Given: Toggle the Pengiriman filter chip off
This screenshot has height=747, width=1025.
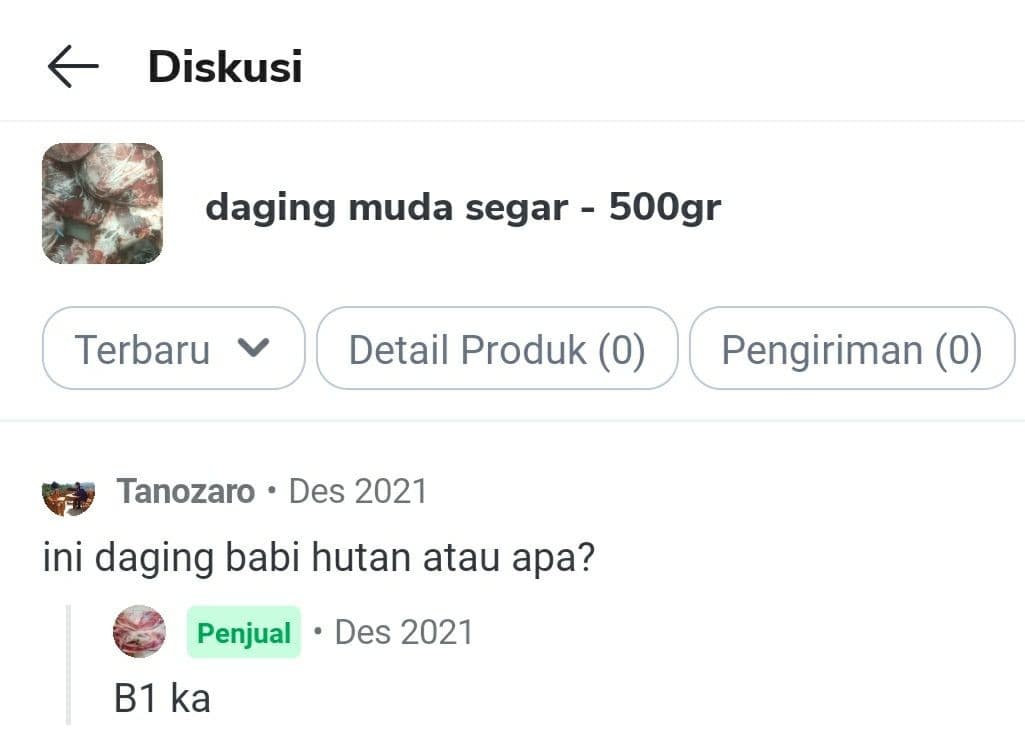Looking at the screenshot, I should pos(851,349).
